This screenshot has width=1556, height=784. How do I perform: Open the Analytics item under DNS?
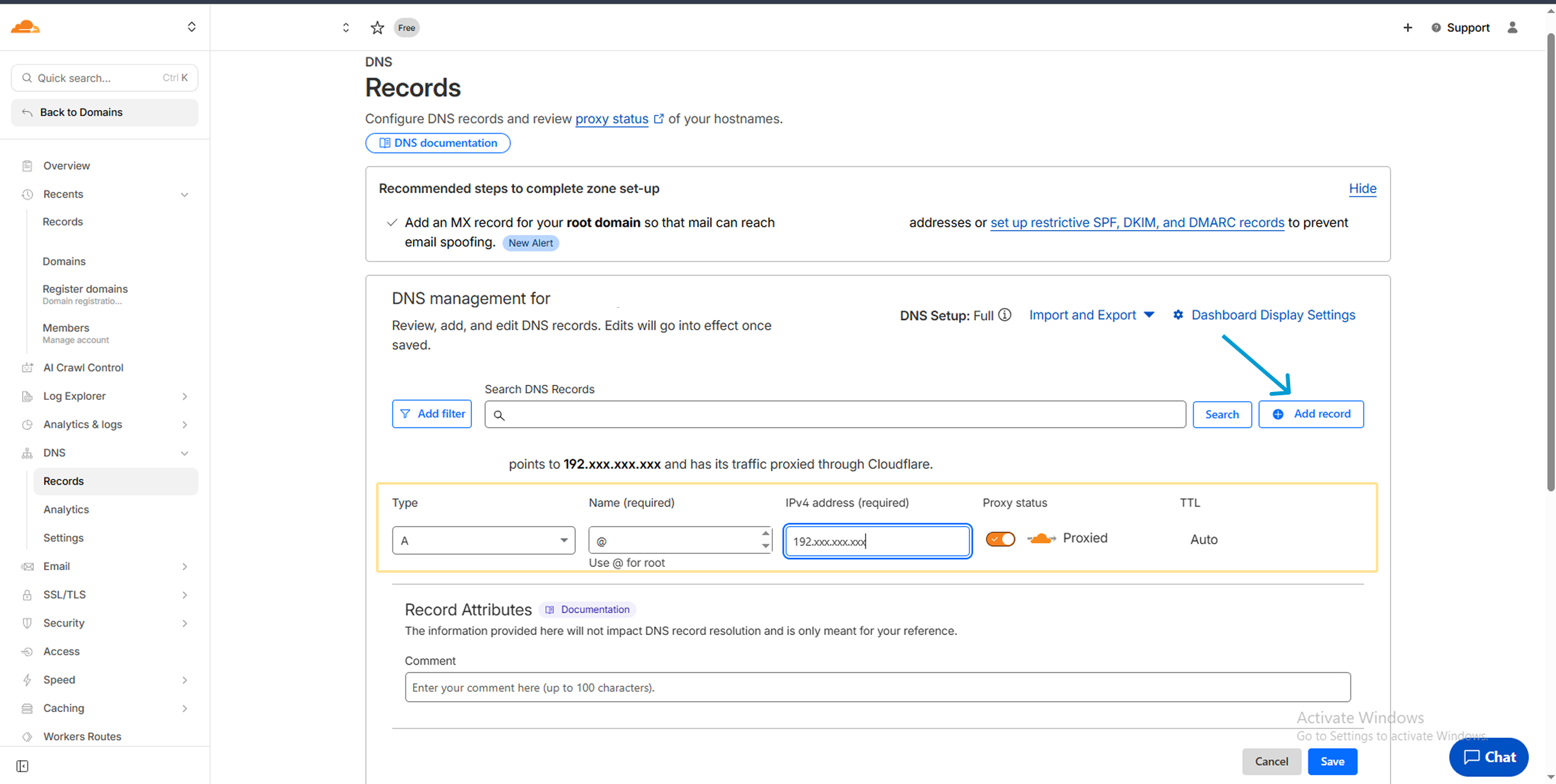pos(66,509)
